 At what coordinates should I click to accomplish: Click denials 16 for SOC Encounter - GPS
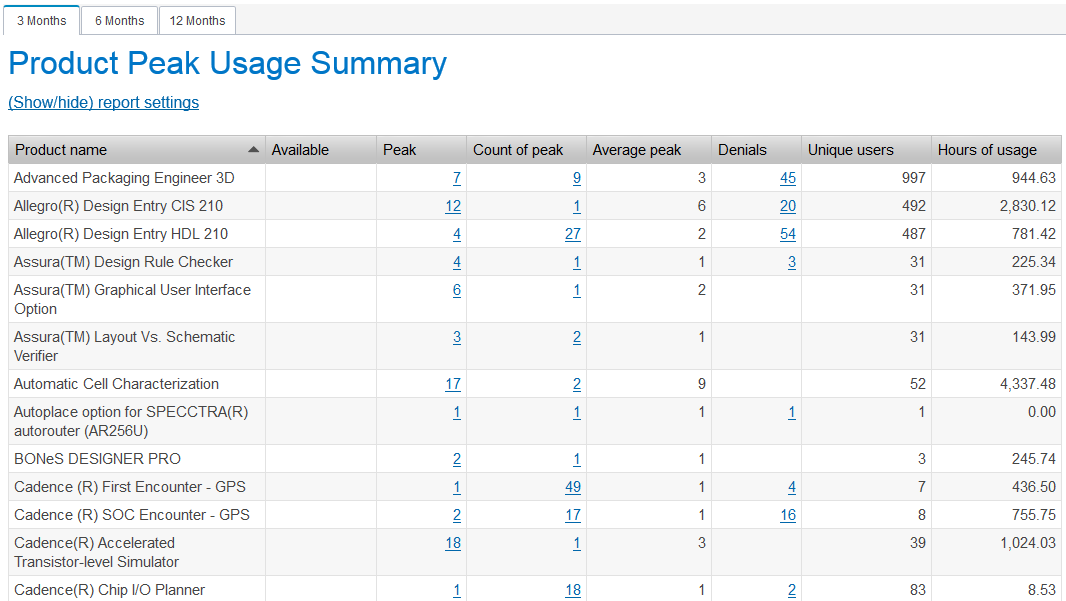point(788,515)
